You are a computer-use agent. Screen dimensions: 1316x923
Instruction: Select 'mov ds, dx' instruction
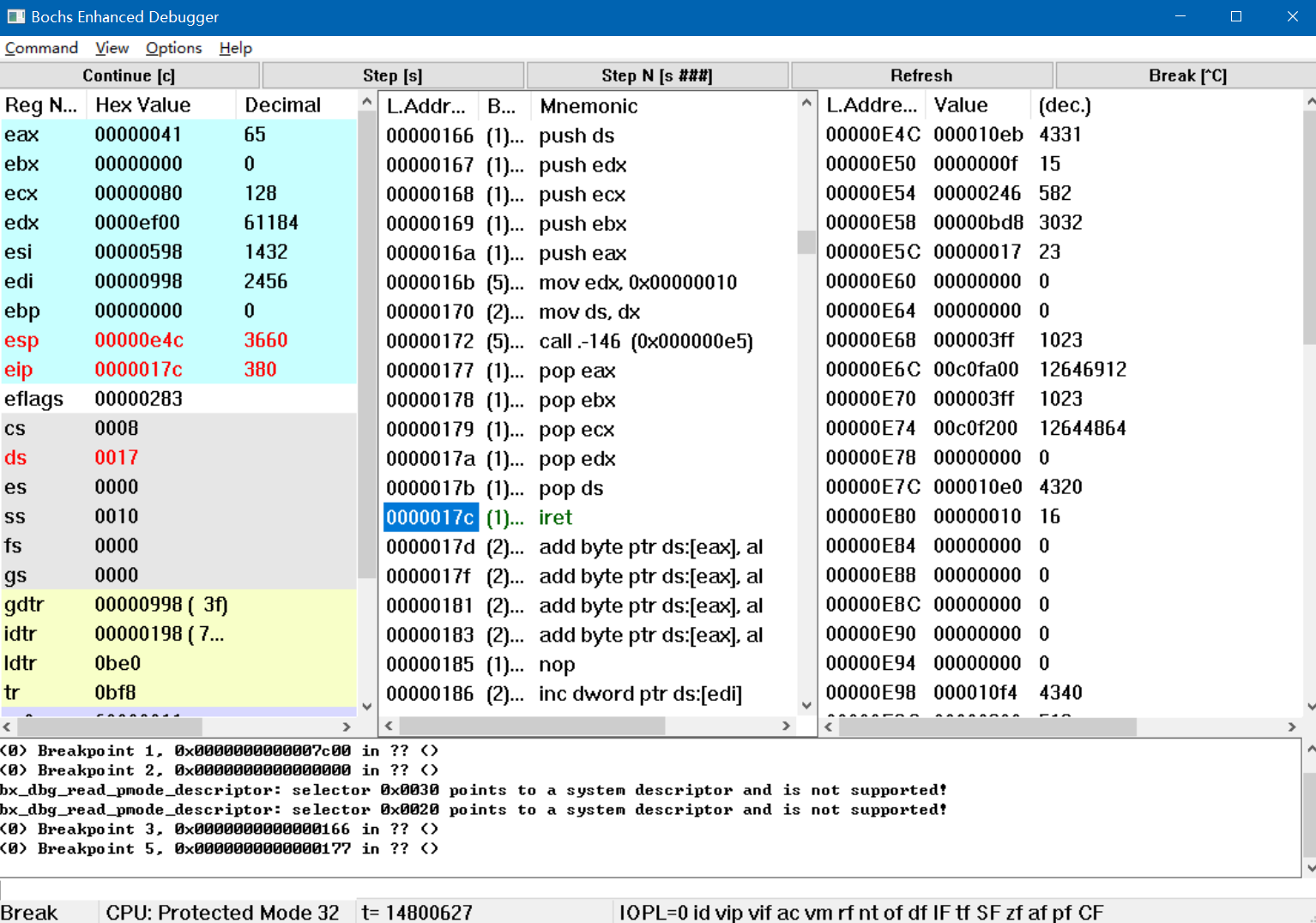(x=589, y=312)
